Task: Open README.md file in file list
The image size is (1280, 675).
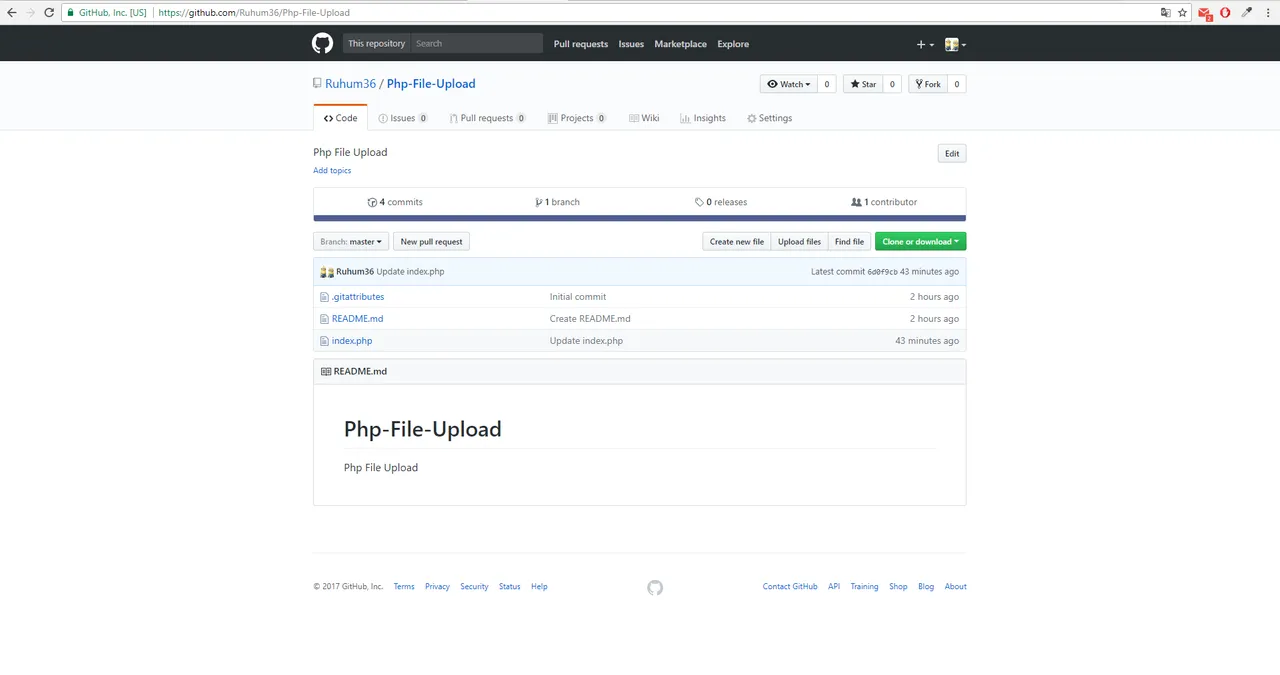Action: [357, 319]
